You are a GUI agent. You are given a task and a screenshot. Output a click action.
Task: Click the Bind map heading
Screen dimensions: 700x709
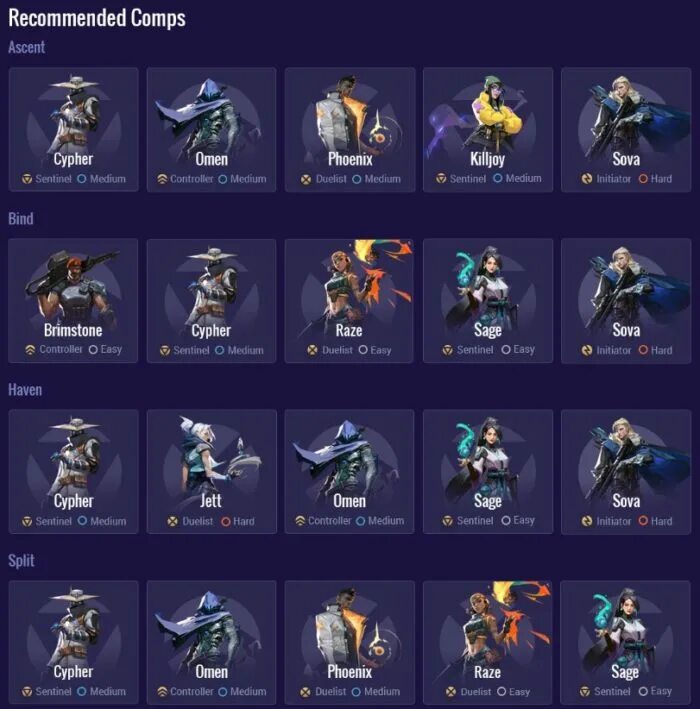[21, 218]
